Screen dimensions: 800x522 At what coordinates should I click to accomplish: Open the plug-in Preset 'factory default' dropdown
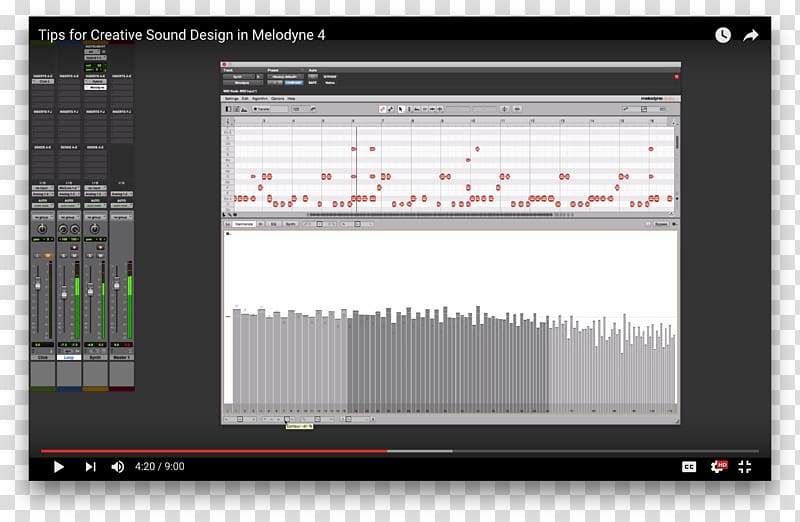(x=286, y=77)
